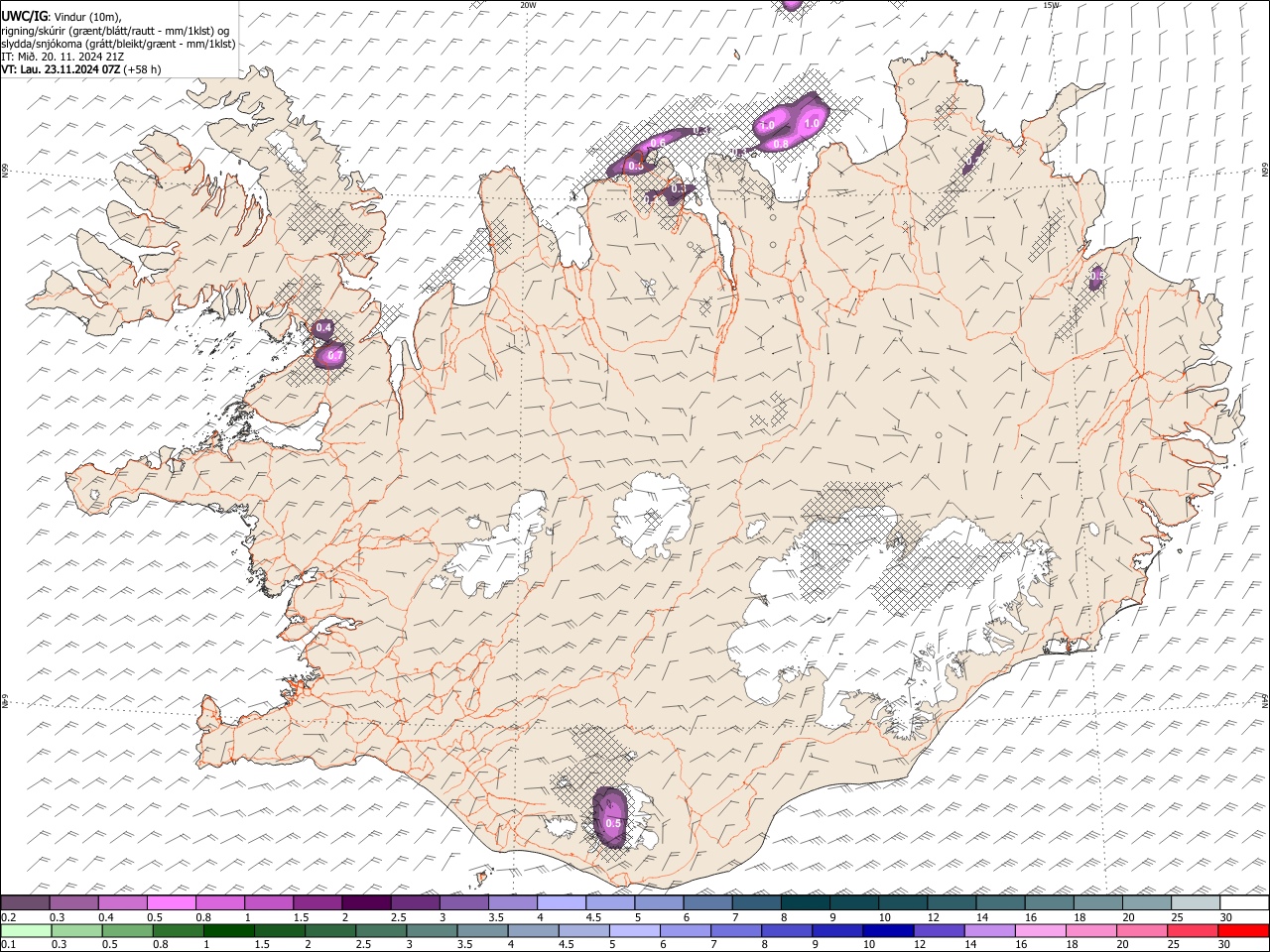Pick the slate blue 6 swatch in top legend row
Image resolution: width=1270 pixels, height=952 pixels.
point(708,903)
